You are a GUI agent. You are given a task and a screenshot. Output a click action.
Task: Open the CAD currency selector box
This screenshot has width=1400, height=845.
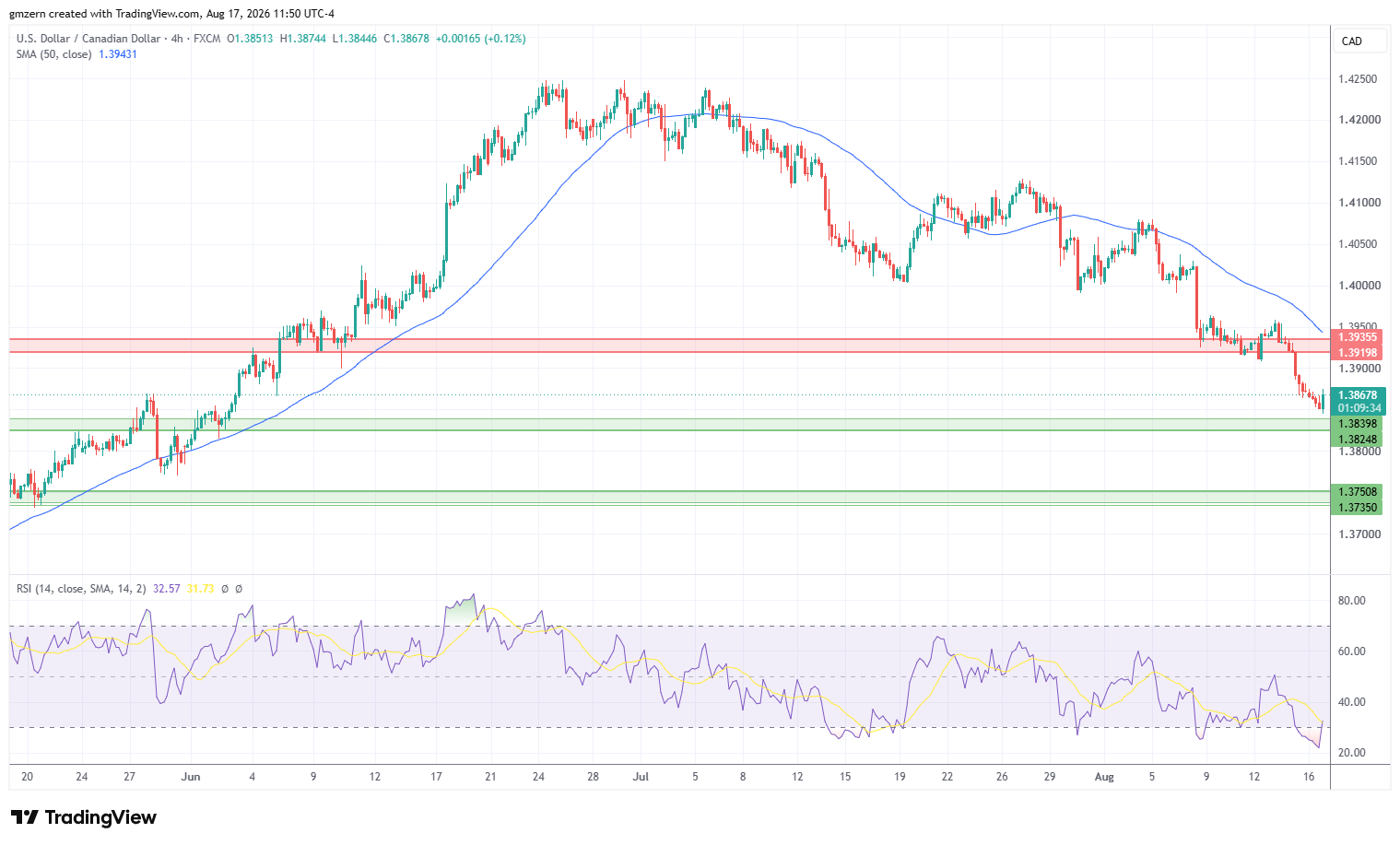pos(1359,41)
